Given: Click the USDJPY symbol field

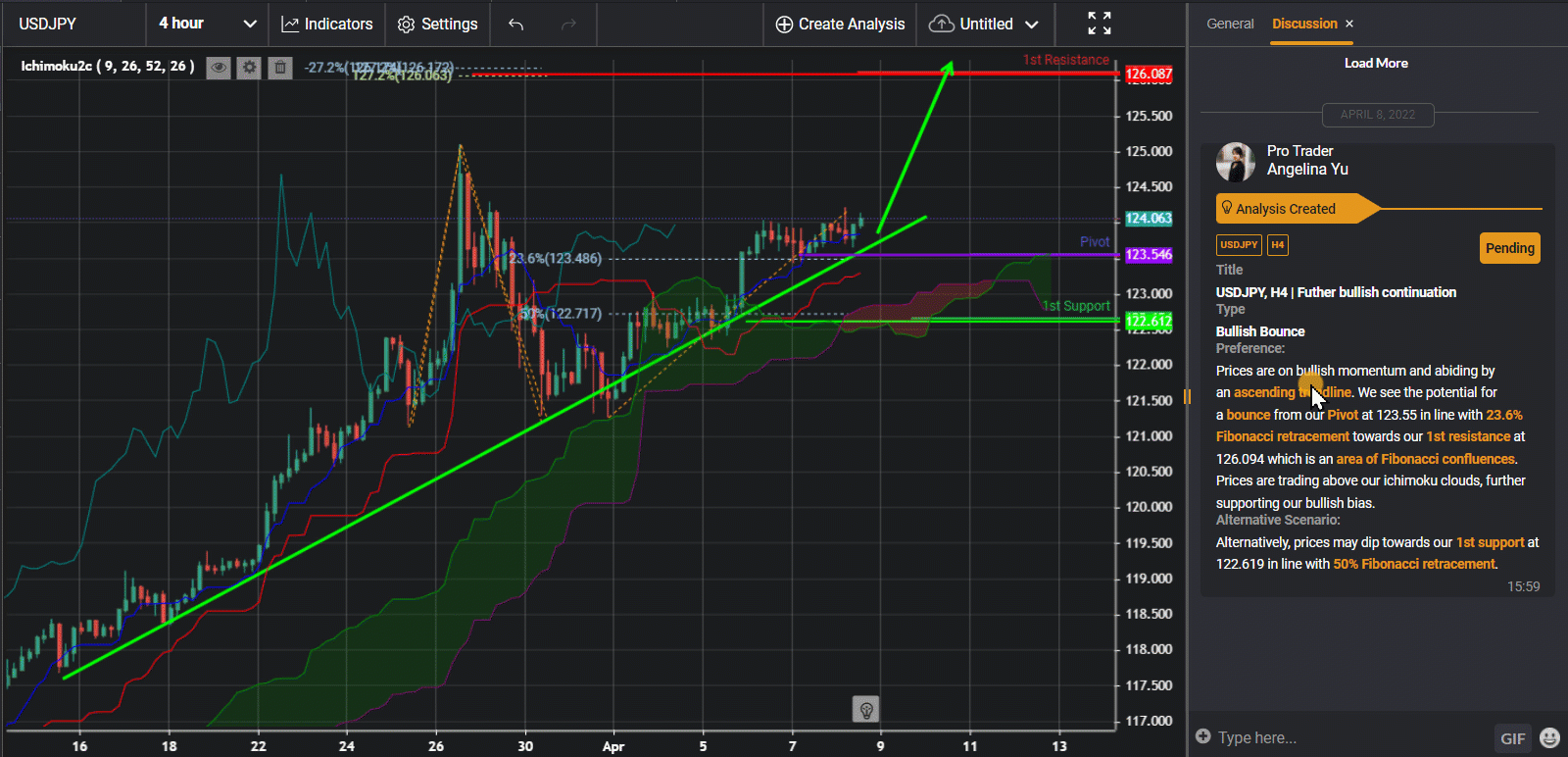Looking at the screenshot, I should [x=73, y=24].
